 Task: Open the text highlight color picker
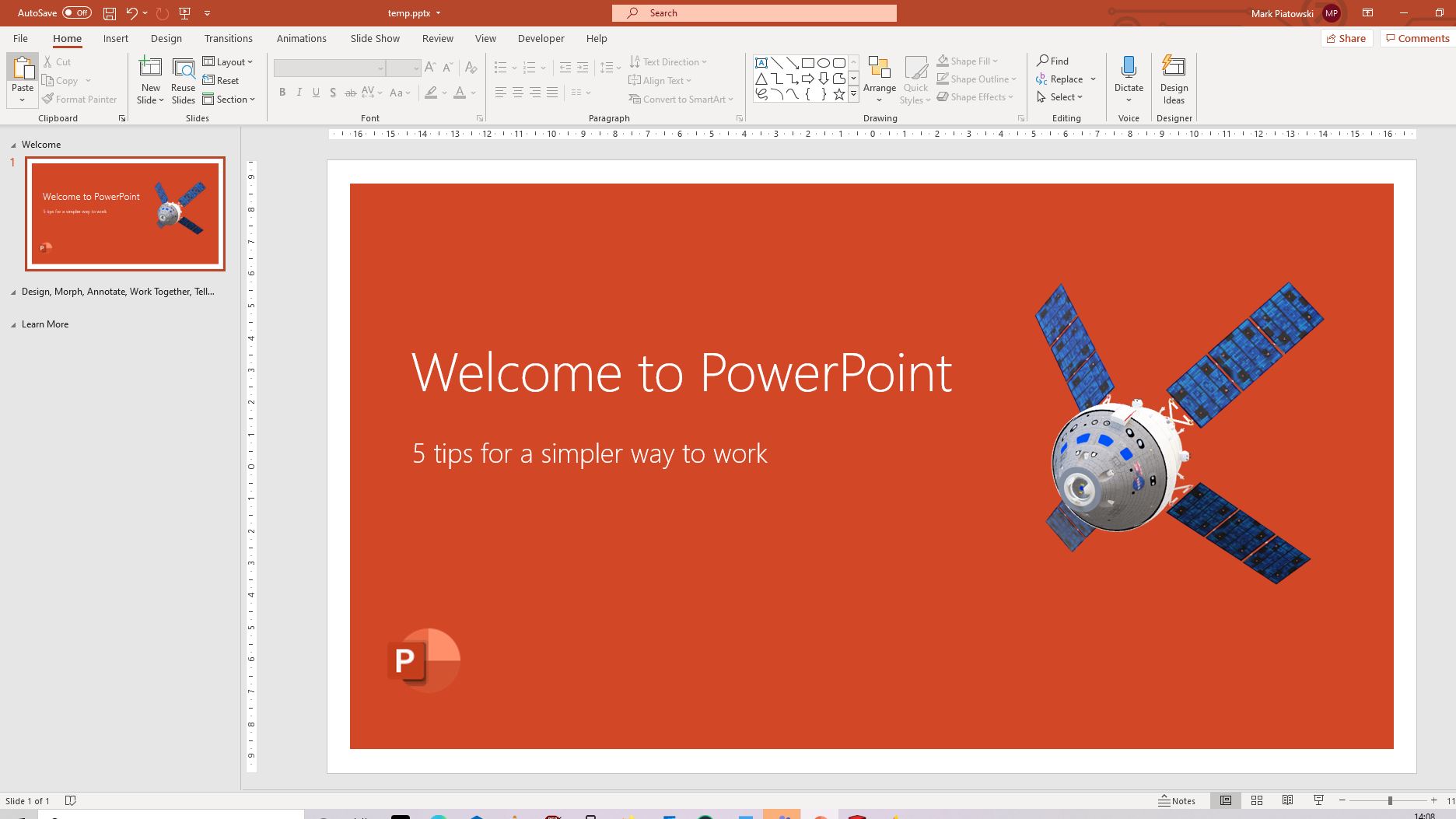[x=445, y=93]
